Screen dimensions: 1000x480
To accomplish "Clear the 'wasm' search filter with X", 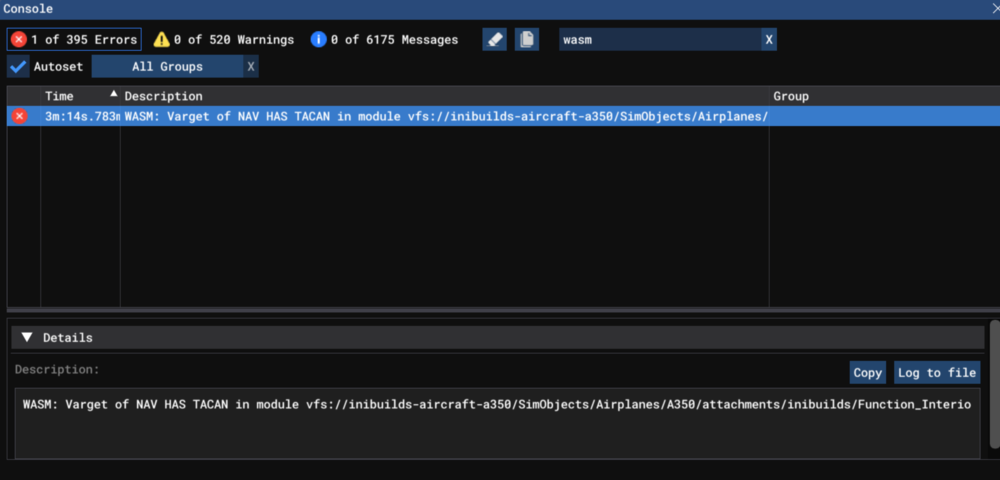I will click(x=768, y=40).
